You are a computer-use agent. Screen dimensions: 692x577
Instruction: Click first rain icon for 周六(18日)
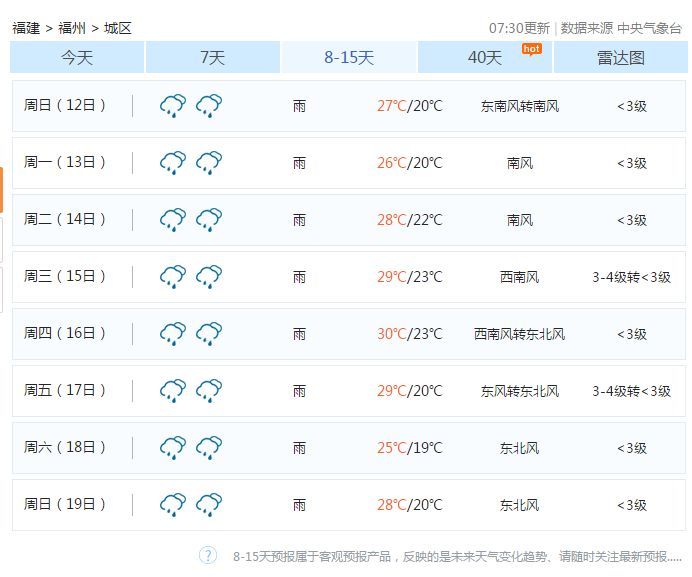click(x=173, y=447)
